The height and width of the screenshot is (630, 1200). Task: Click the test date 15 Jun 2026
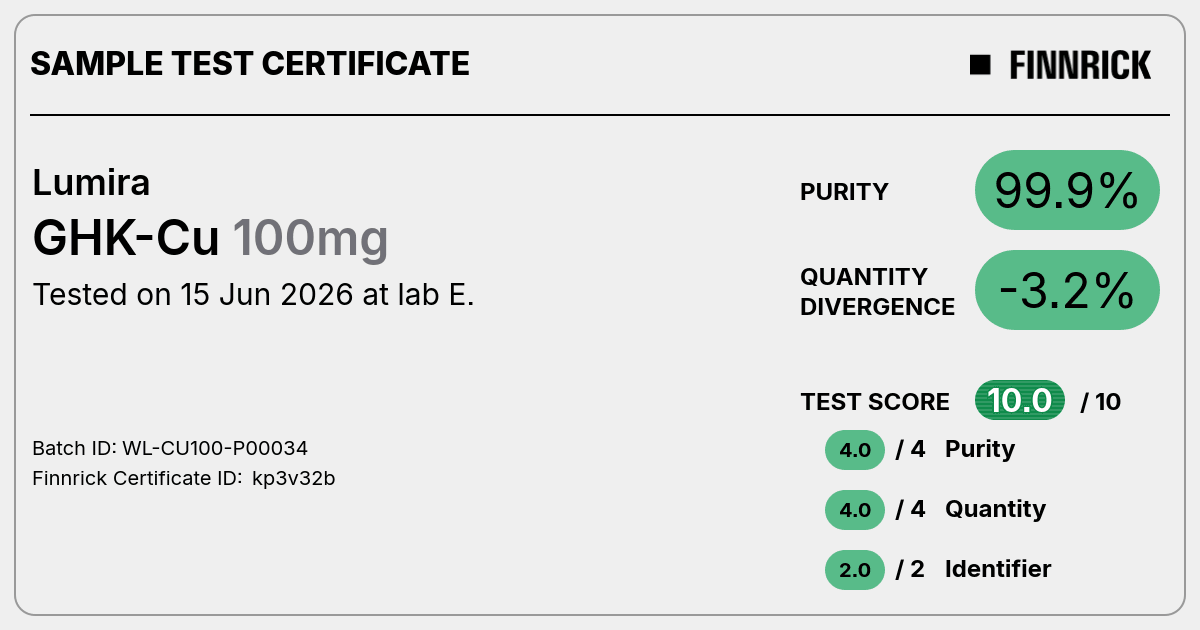[x=266, y=295]
